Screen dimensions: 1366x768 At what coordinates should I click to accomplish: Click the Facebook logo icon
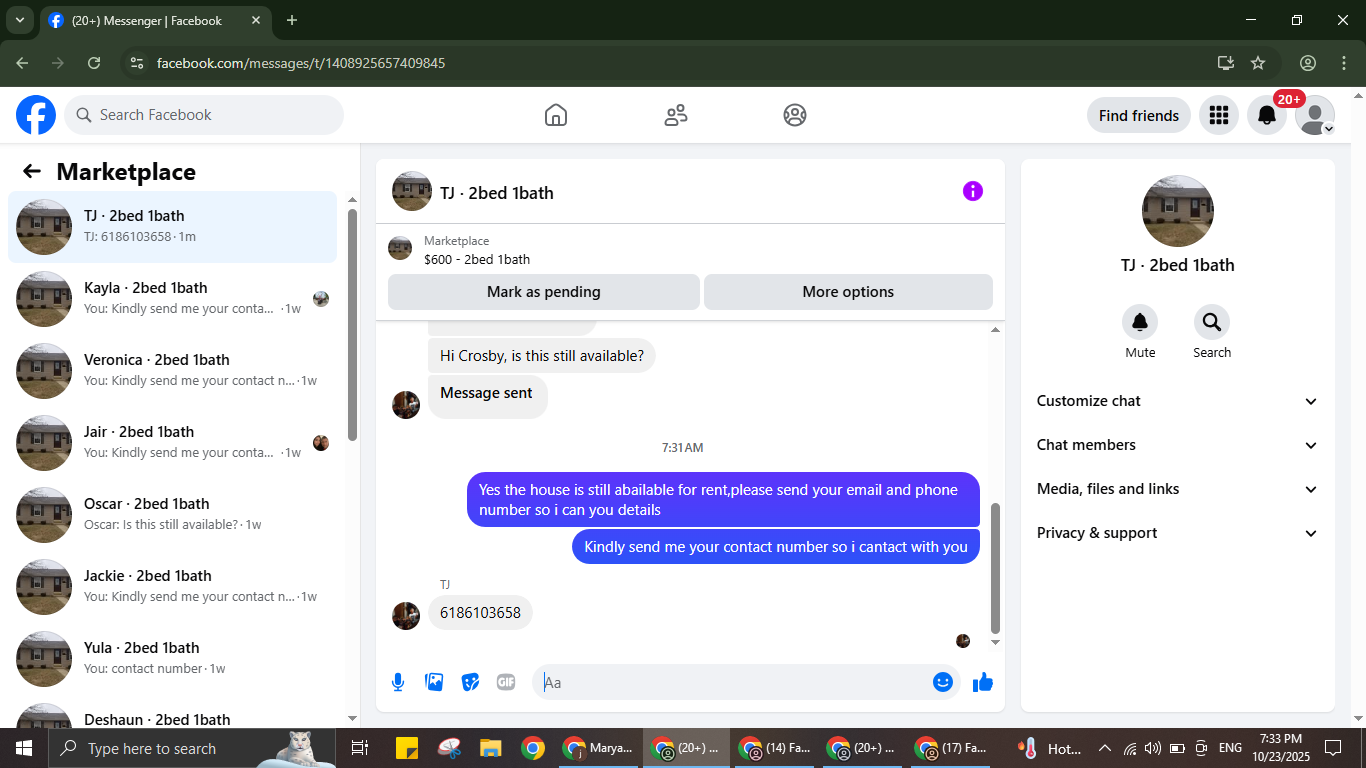click(x=36, y=115)
